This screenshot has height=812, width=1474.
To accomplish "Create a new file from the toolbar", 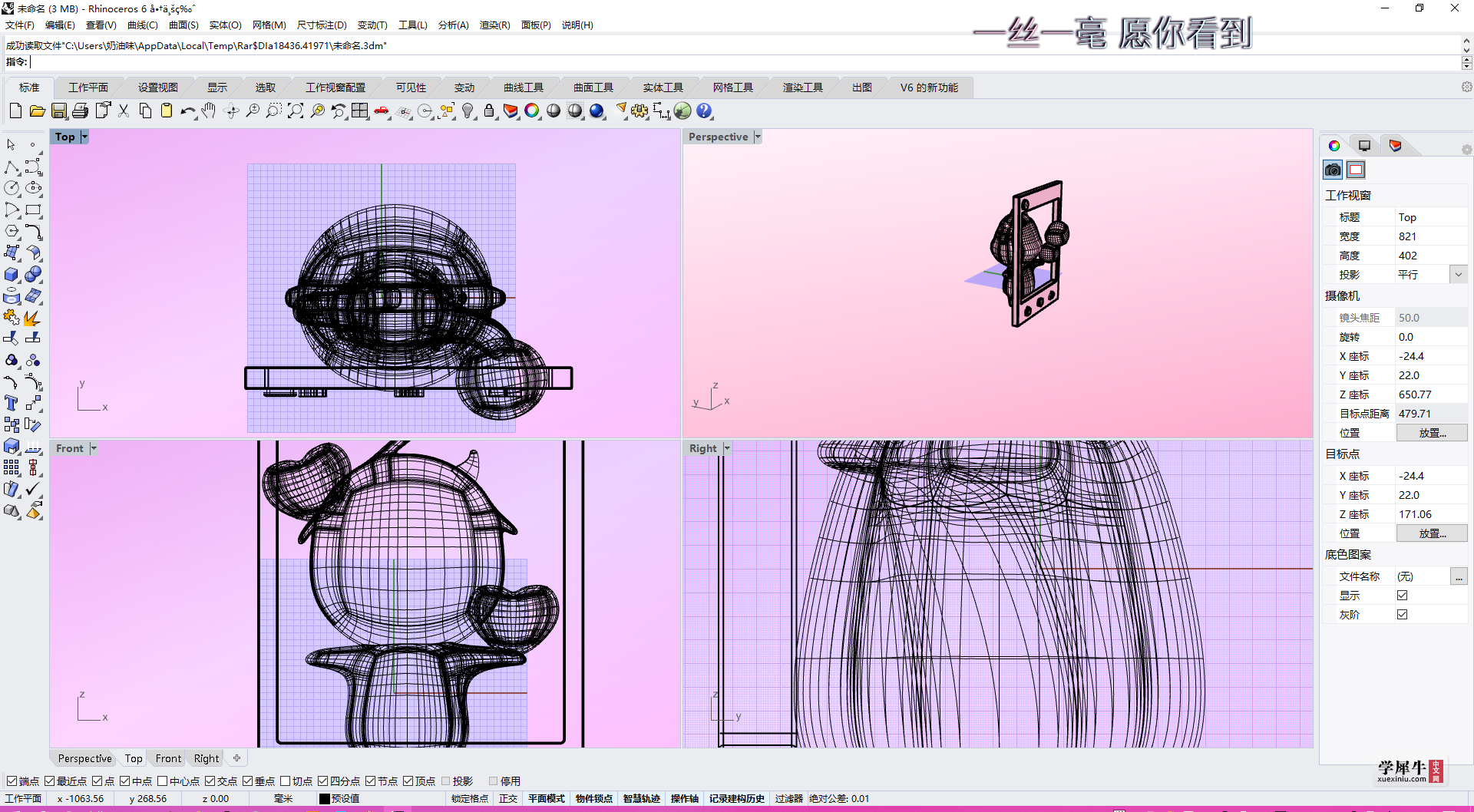I will pos(15,111).
